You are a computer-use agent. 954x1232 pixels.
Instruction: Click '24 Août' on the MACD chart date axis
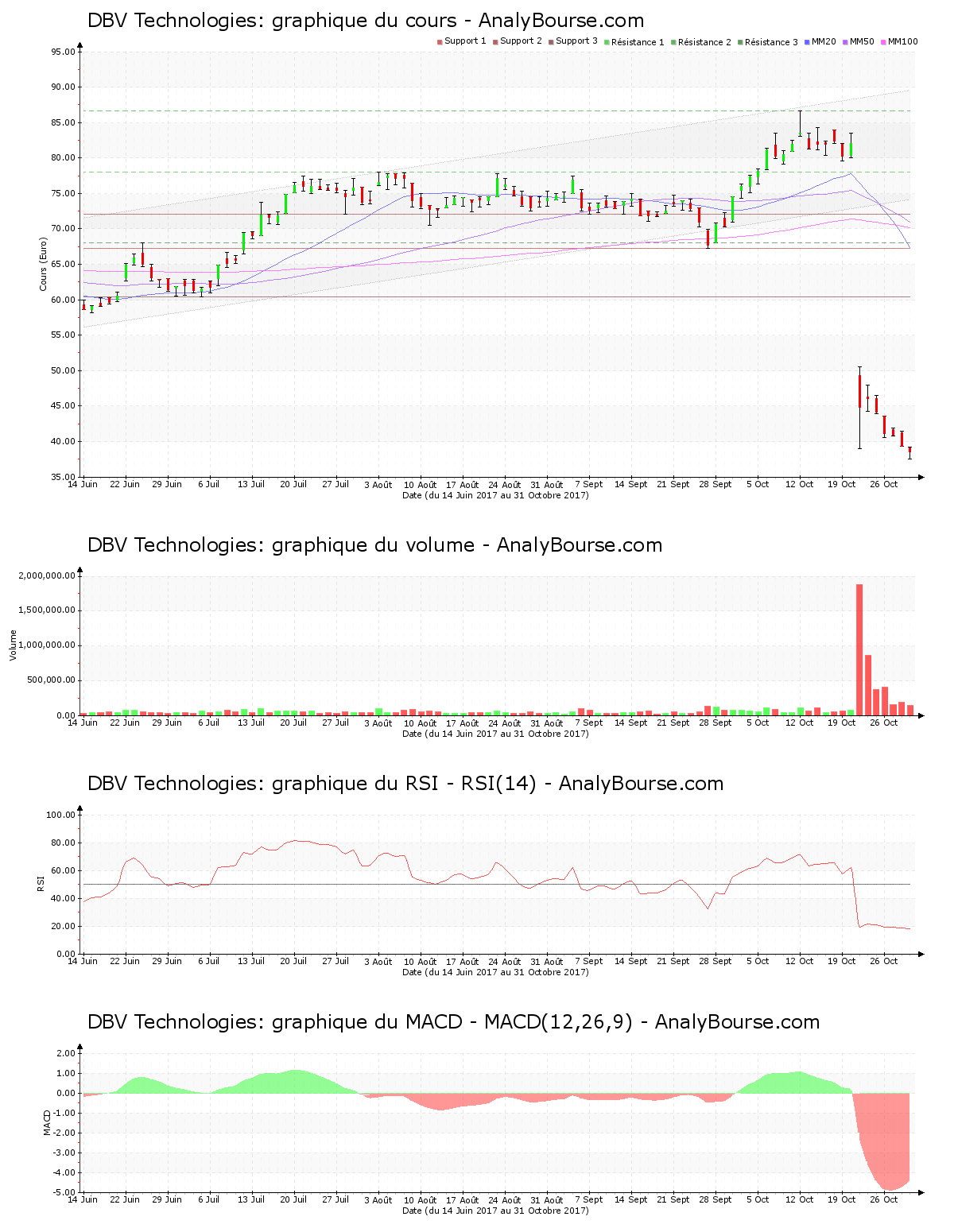coord(505,1200)
